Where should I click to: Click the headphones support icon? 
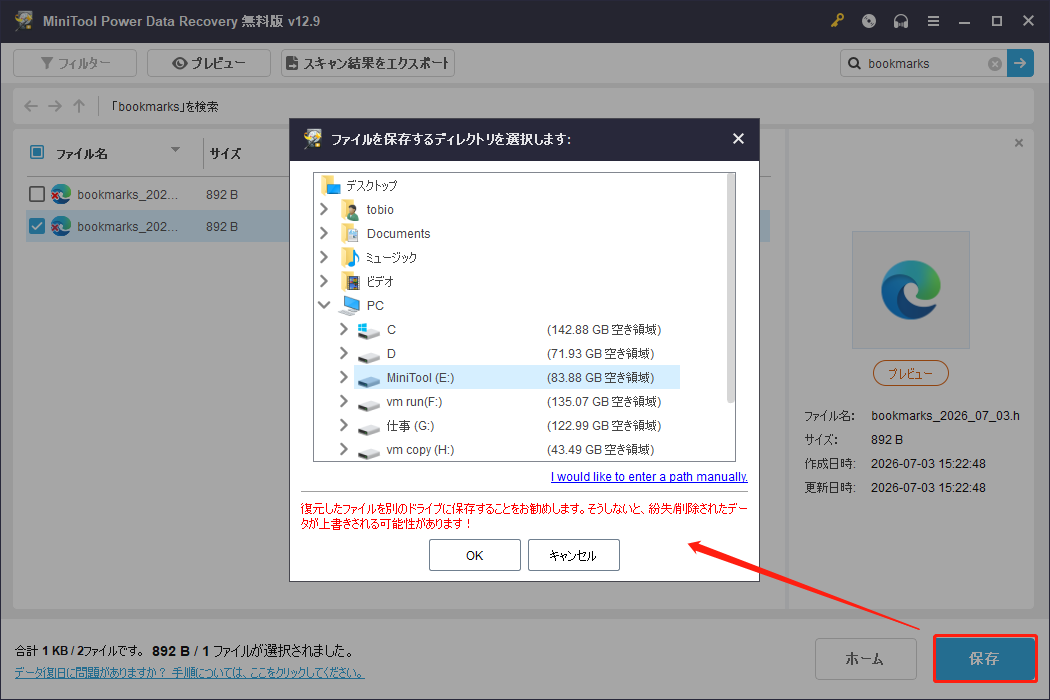click(901, 21)
